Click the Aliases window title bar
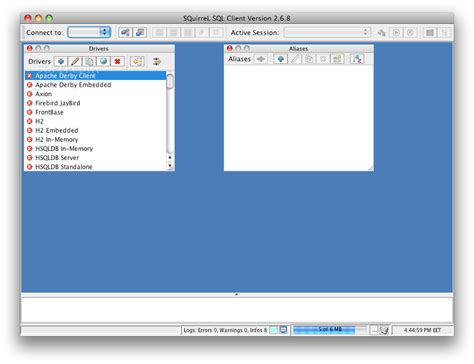 click(x=299, y=49)
